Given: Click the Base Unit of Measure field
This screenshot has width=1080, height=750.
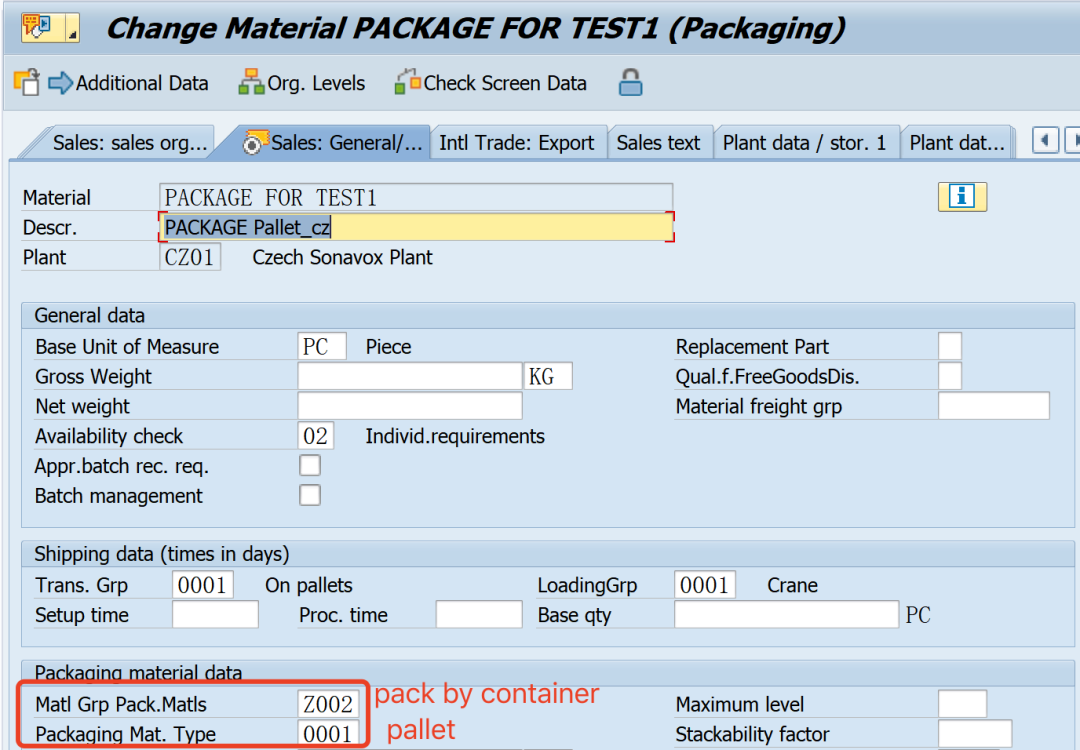Looking at the screenshot, I should pos(322,346).
